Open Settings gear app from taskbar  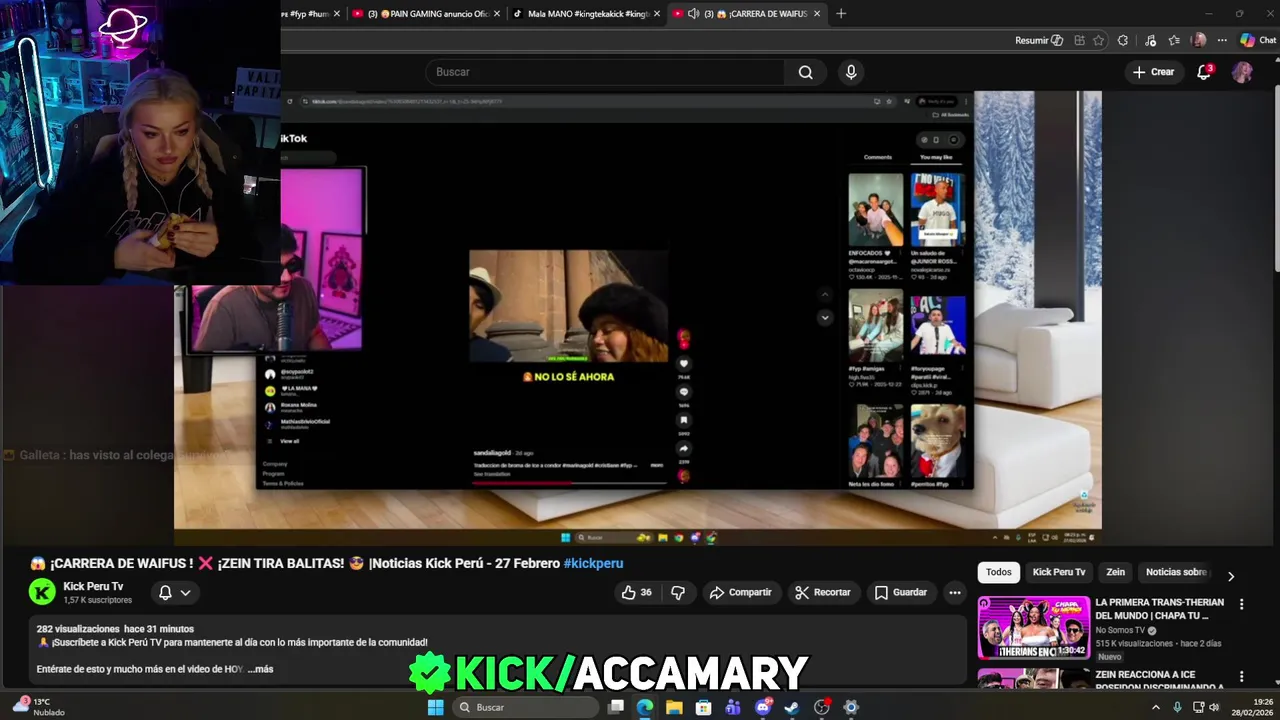[x=851, y=707]
